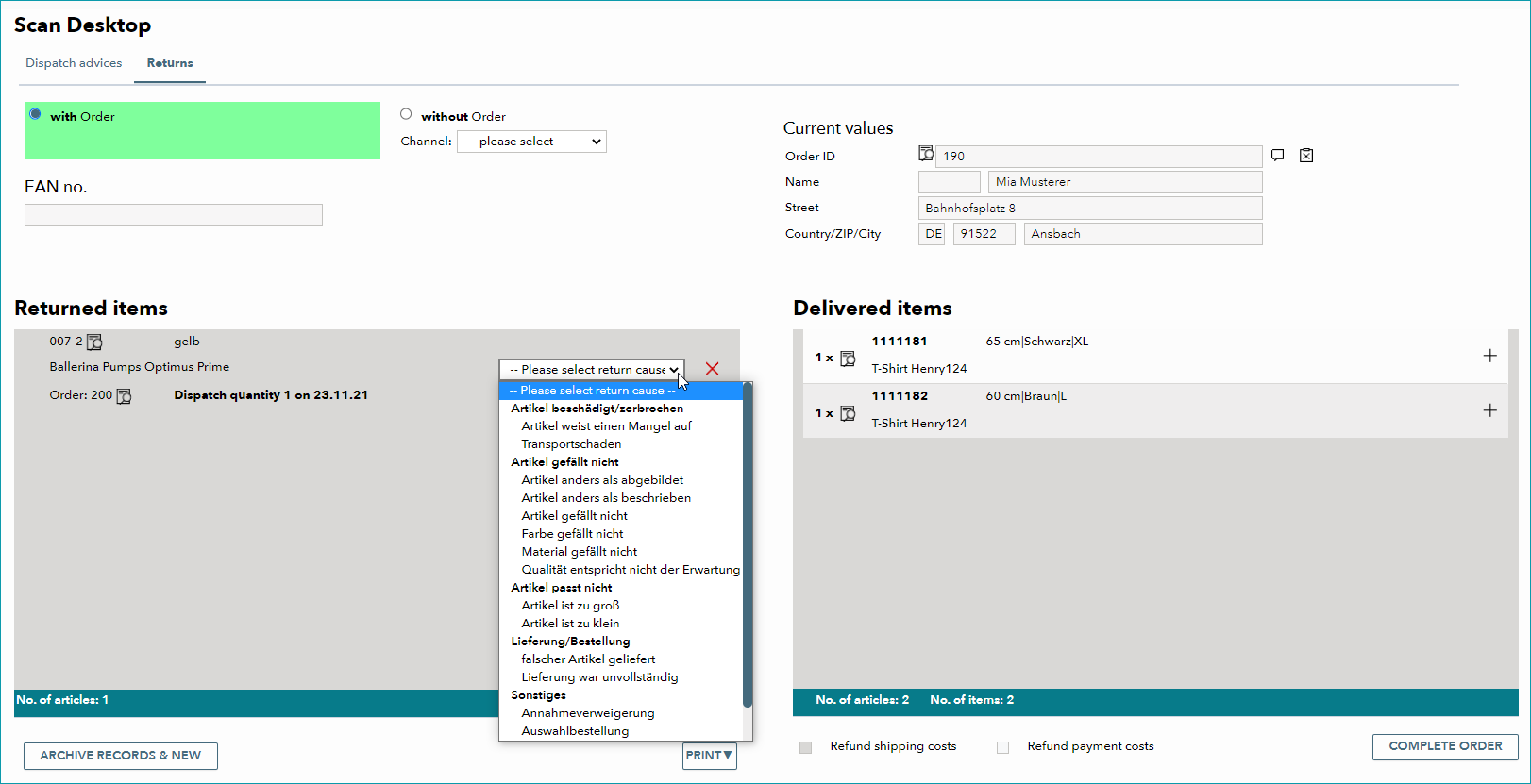Click the country code field 'DE'
This screenshot has height=784, width=1531.
tap(933, 234)
